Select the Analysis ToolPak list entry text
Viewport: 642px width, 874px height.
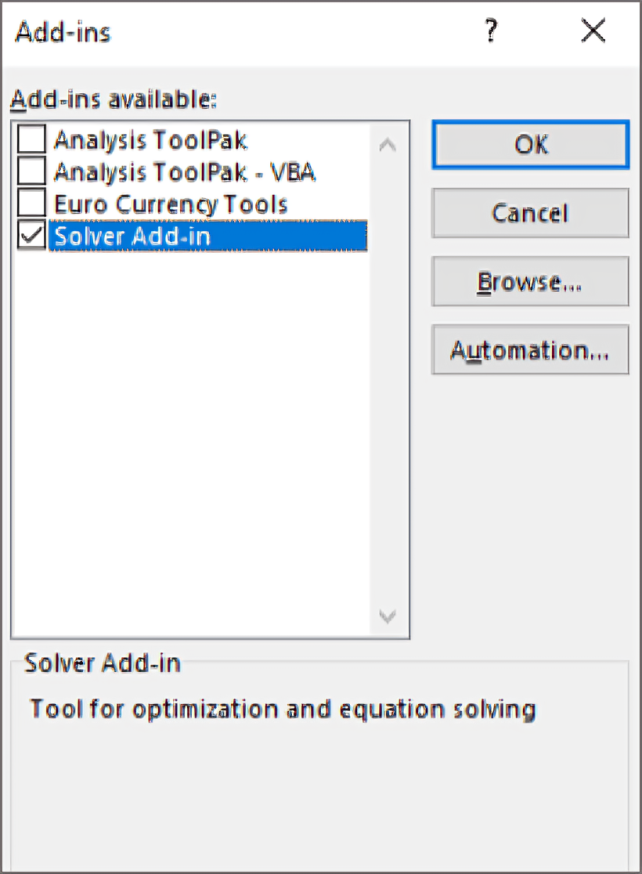(150, 140)
